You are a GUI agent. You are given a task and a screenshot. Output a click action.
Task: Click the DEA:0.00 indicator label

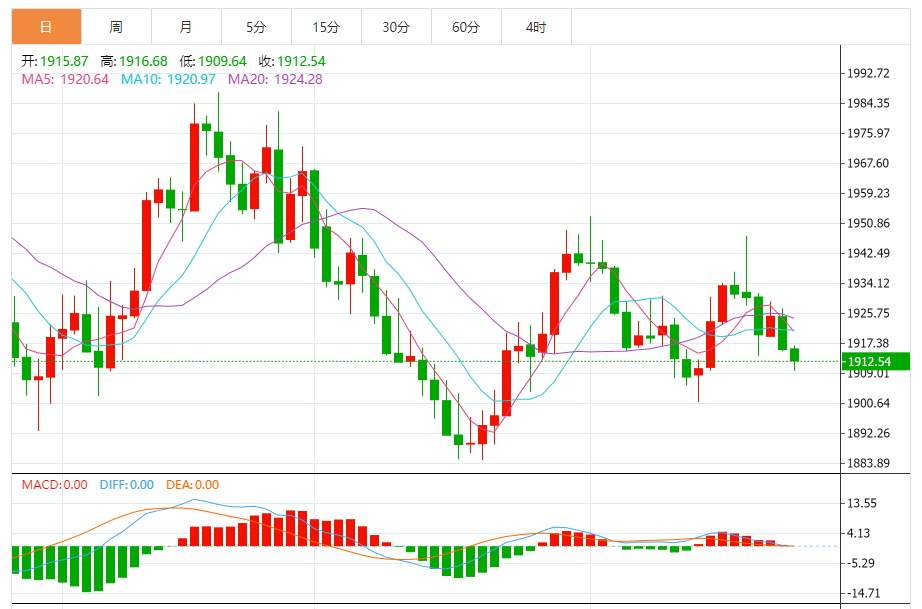pyautogui.click(x=192, y=485)
